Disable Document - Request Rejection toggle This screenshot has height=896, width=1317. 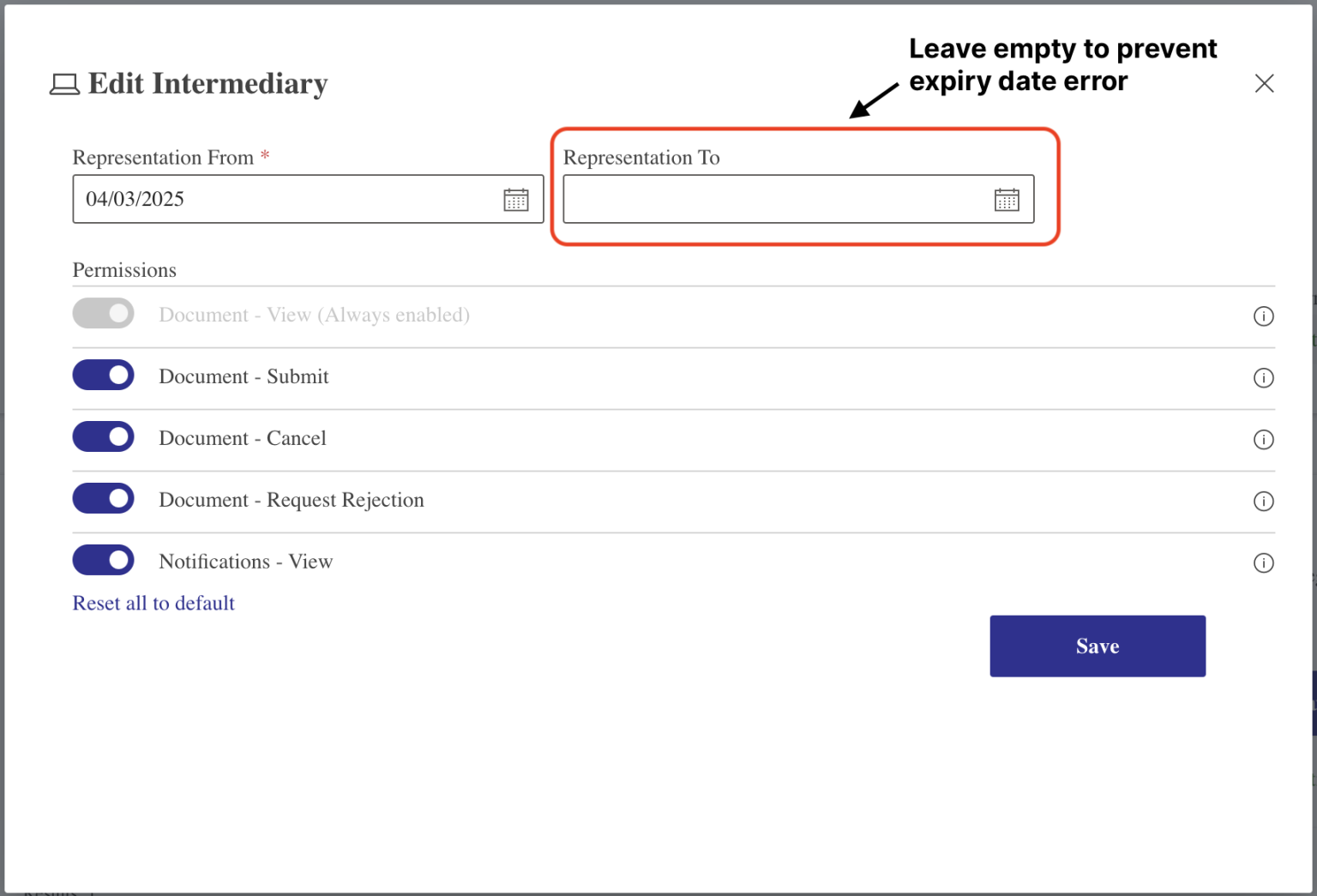(103, 498)
